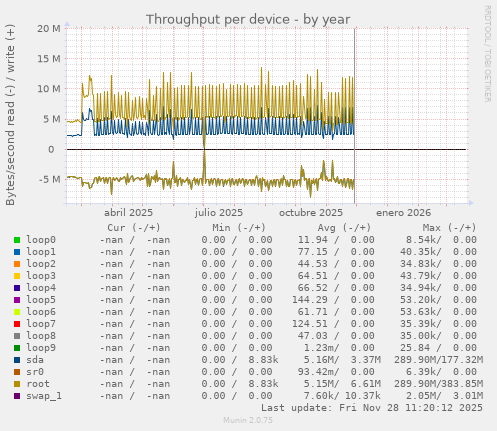Click the '20 M' y-axis label
Viewport: 497px width, 431px height.
[49, 29]
